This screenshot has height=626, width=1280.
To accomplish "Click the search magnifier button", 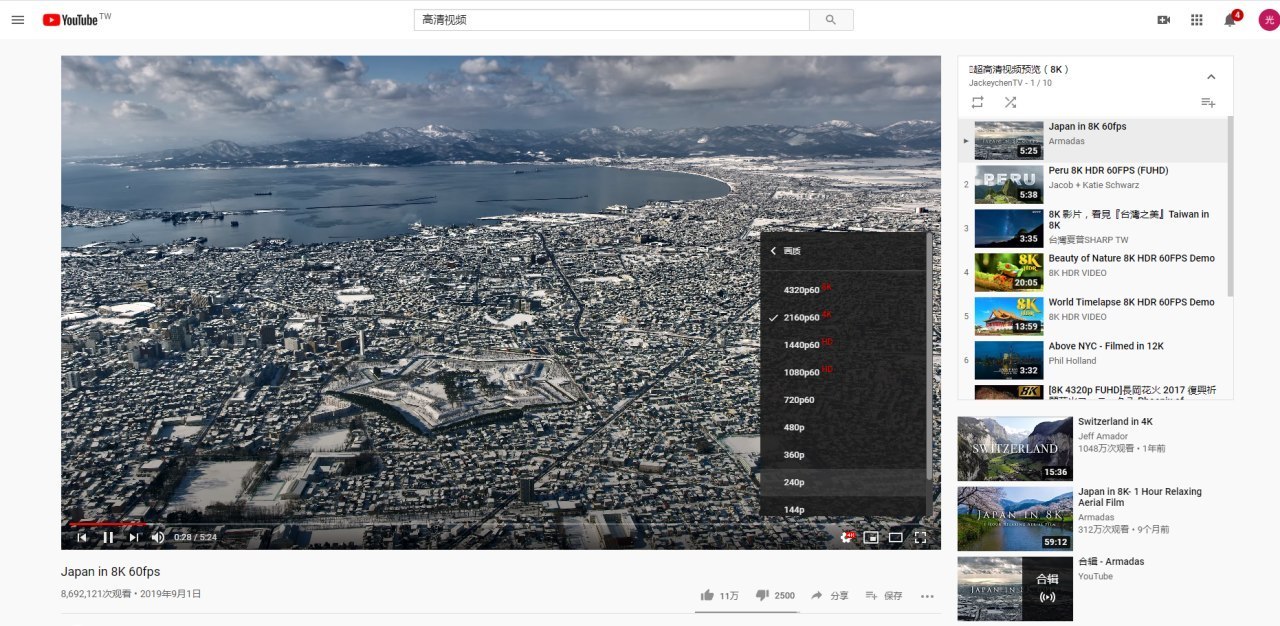I will (x=830, y=20).
